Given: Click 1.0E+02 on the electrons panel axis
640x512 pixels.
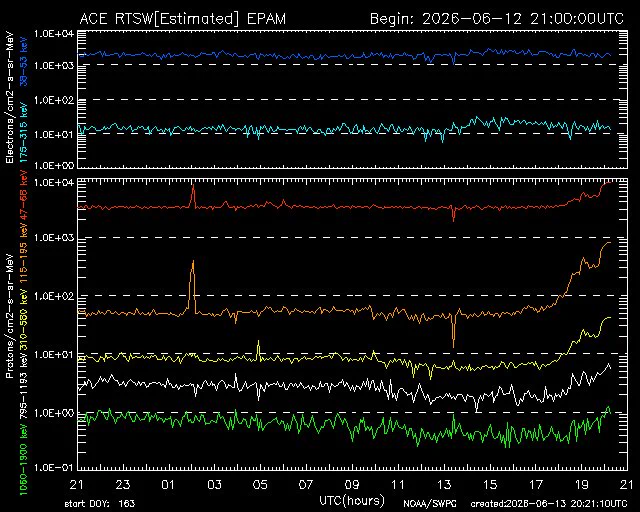Looking at the screenshot, I should (x=54, y=100).
